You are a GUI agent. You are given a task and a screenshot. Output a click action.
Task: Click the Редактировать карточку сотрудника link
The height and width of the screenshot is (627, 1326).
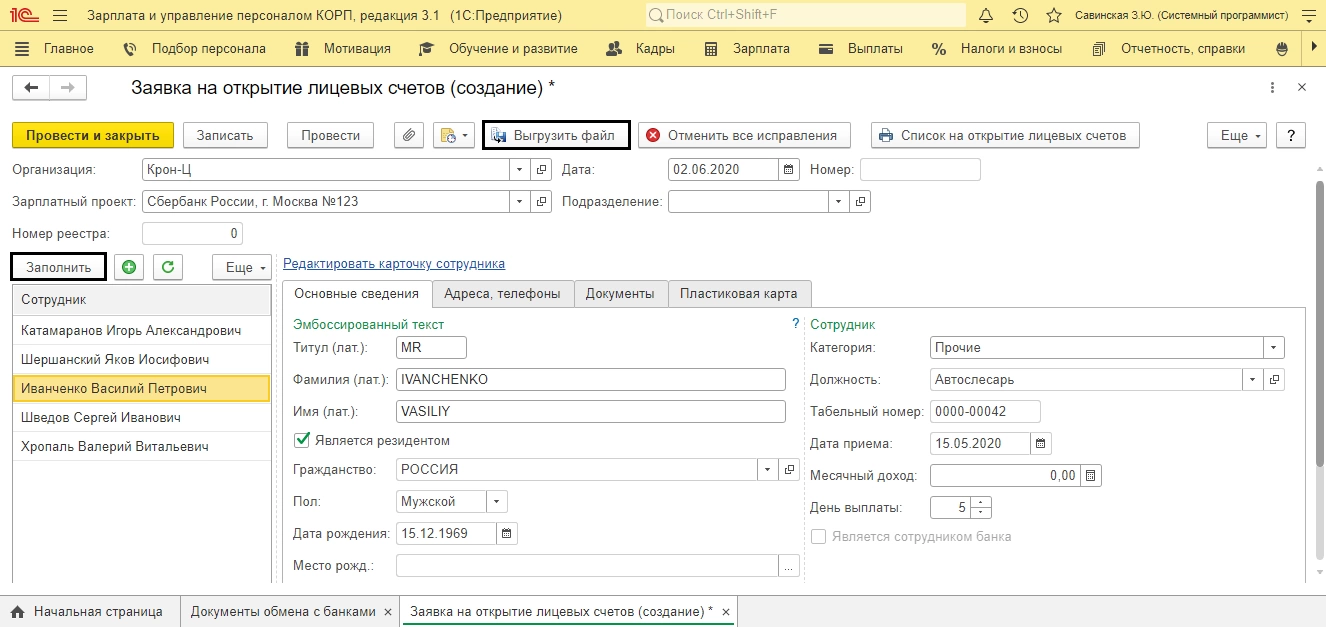[394, 264]
